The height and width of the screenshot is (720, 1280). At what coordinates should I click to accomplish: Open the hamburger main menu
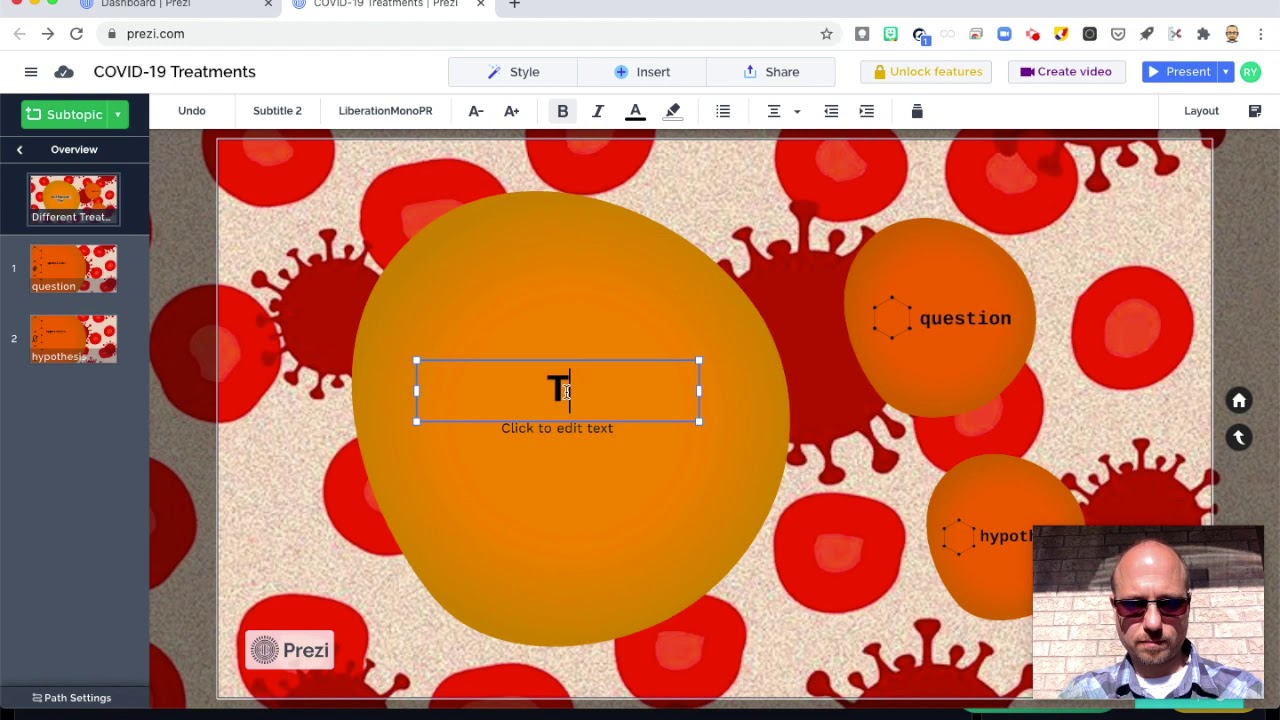31,72
